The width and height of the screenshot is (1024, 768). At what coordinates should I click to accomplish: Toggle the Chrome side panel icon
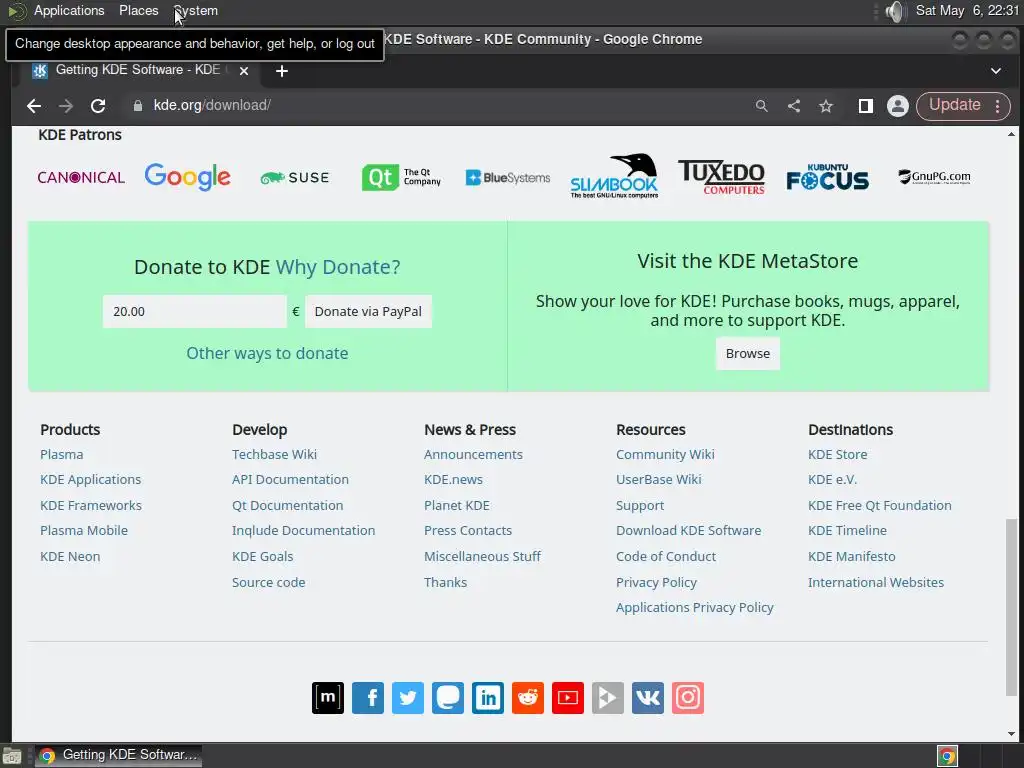click(x=866, y=106)
